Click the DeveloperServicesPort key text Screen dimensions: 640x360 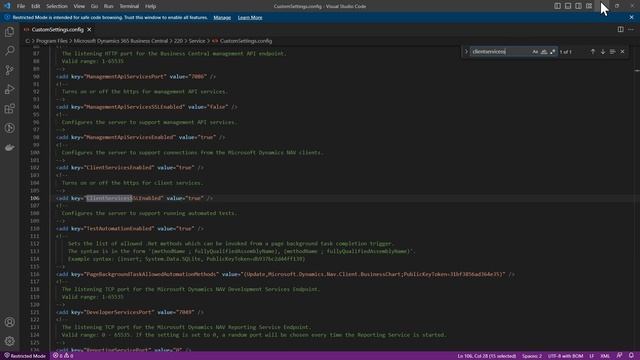120,312
